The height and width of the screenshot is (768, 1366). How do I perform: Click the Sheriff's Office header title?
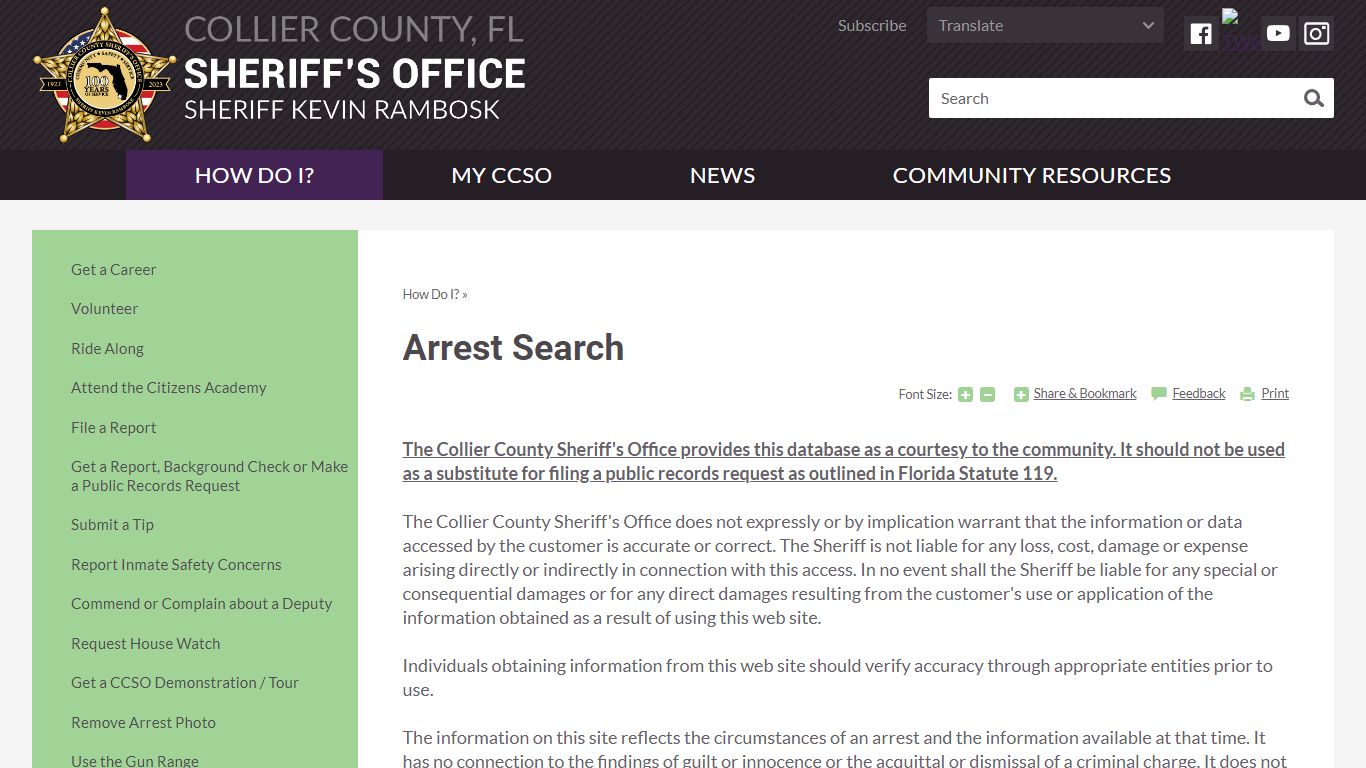tap(354, 74)
